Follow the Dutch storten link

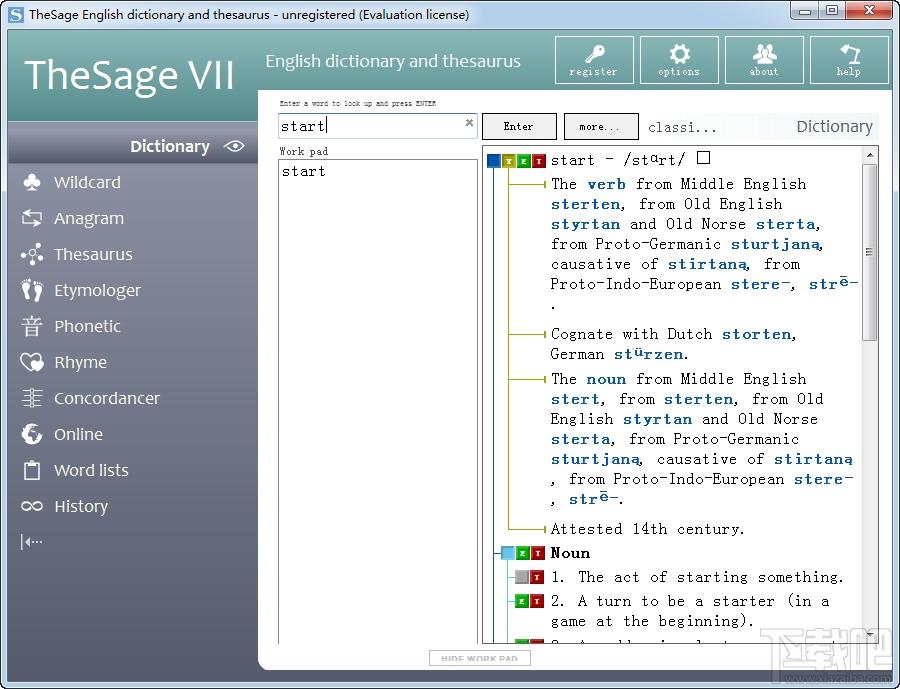pyautogui.click(x=757, y=334)
